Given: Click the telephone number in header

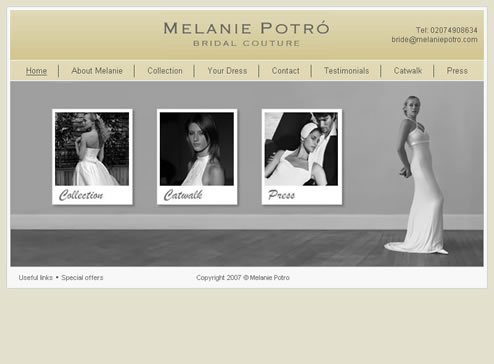Looking at the screenshot, I should click(x=447, y=30).
